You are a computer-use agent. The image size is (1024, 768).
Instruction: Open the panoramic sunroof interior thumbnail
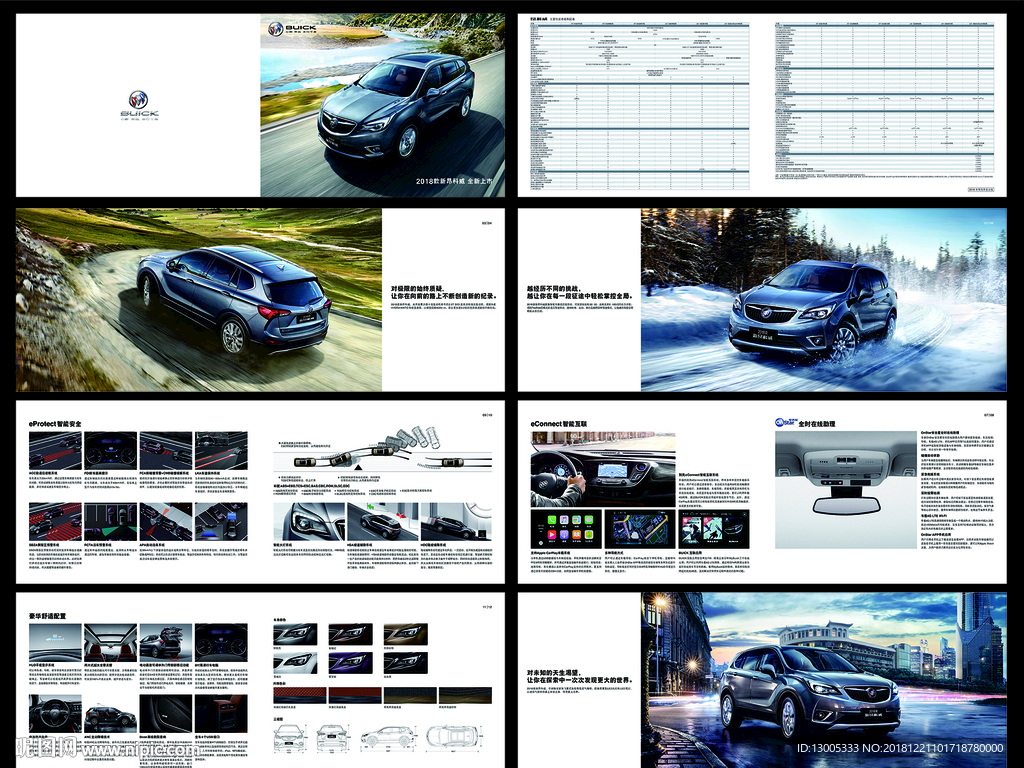110,643
